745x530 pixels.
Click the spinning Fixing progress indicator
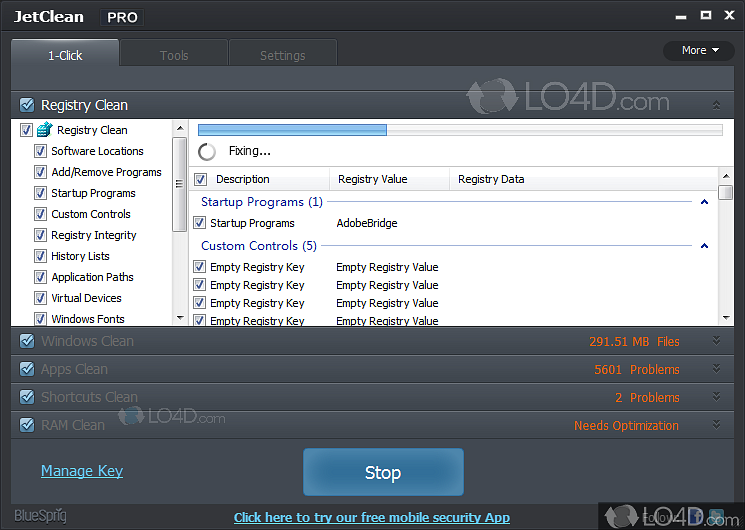[207, 152]
